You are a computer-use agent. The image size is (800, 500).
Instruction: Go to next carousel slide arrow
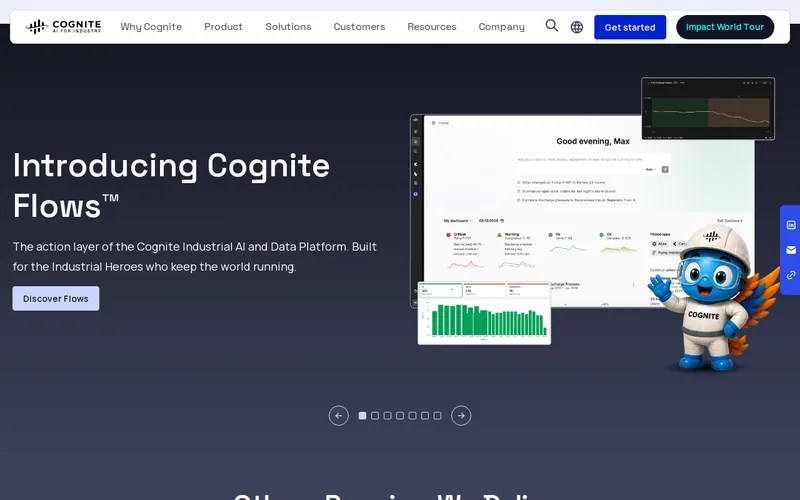461,415
